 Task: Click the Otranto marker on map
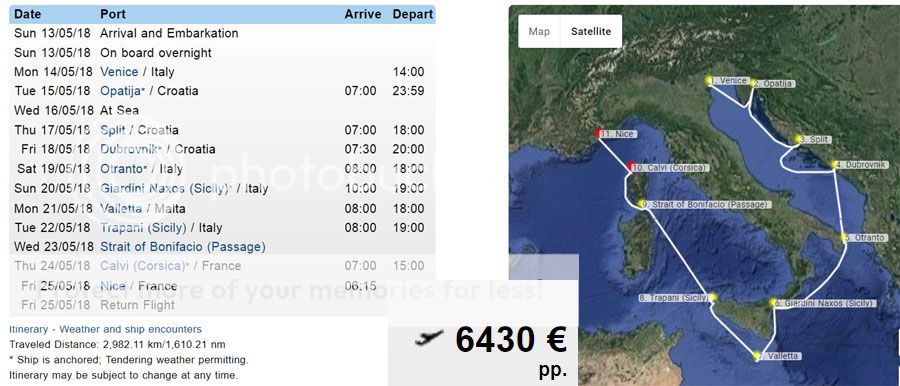844,238
